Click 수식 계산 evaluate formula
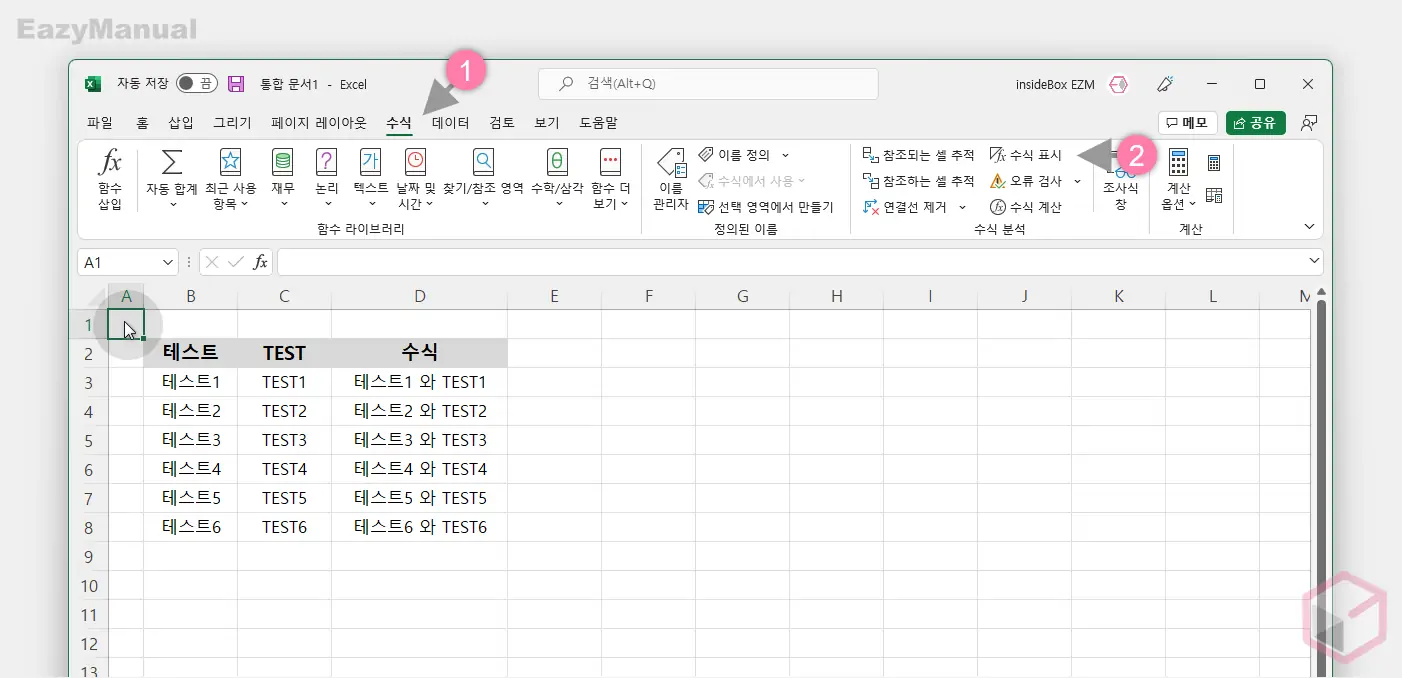Viewport: 1402px width, 678px height. (1025, 207)
